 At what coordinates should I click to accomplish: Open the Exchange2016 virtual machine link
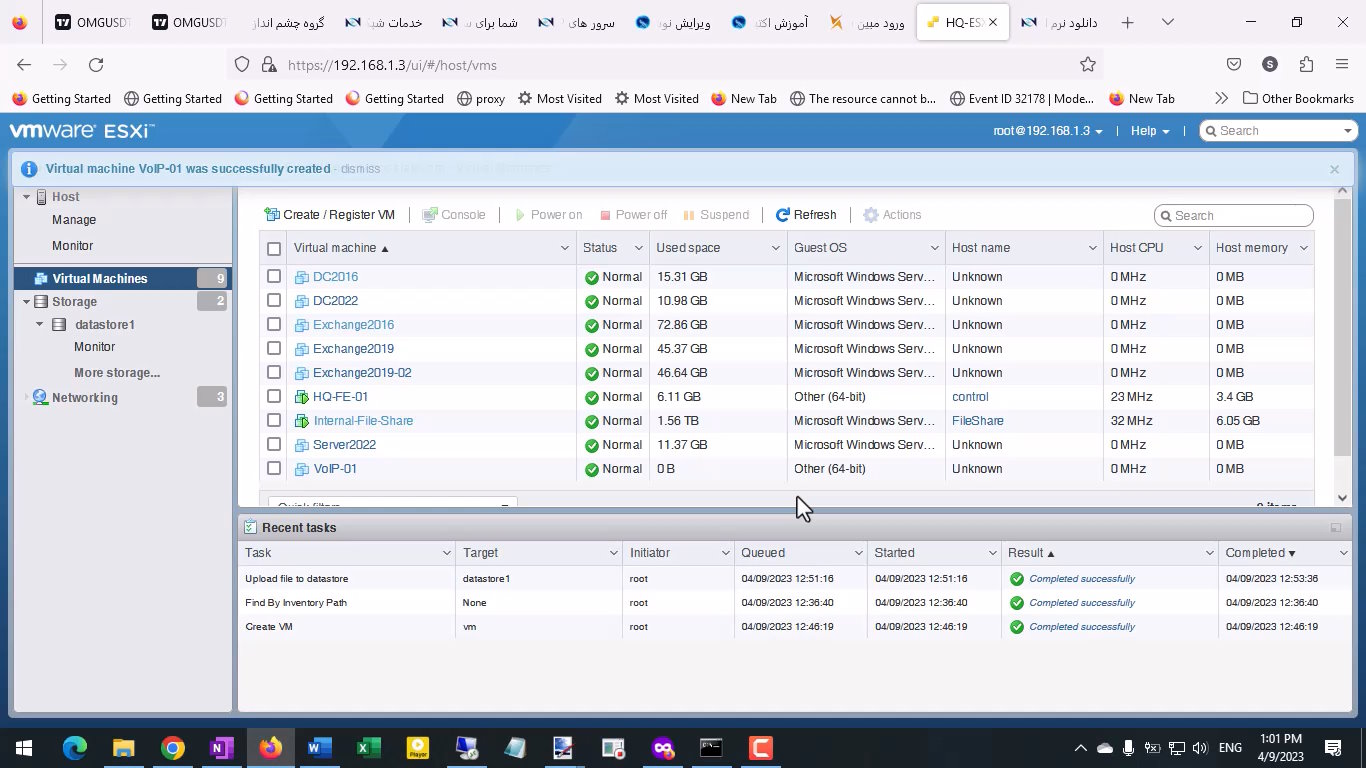tap(353, 325)
